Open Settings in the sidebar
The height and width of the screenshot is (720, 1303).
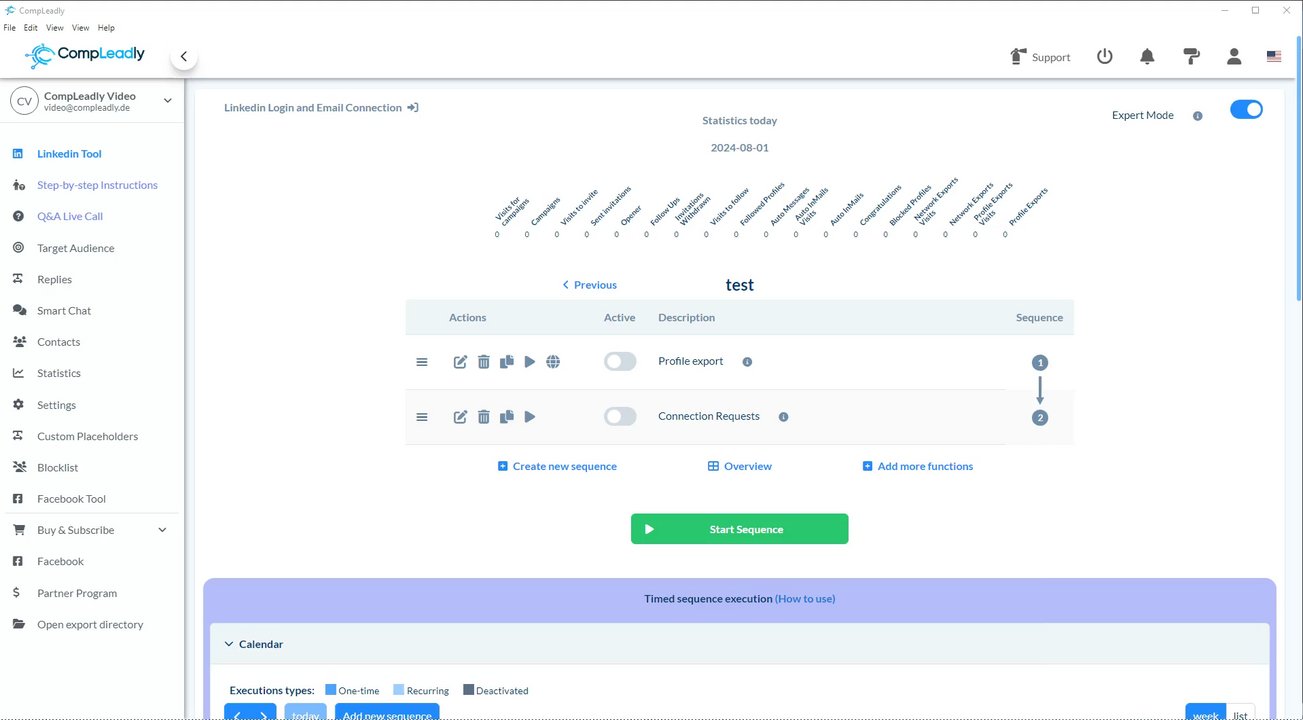coord(56,405)
